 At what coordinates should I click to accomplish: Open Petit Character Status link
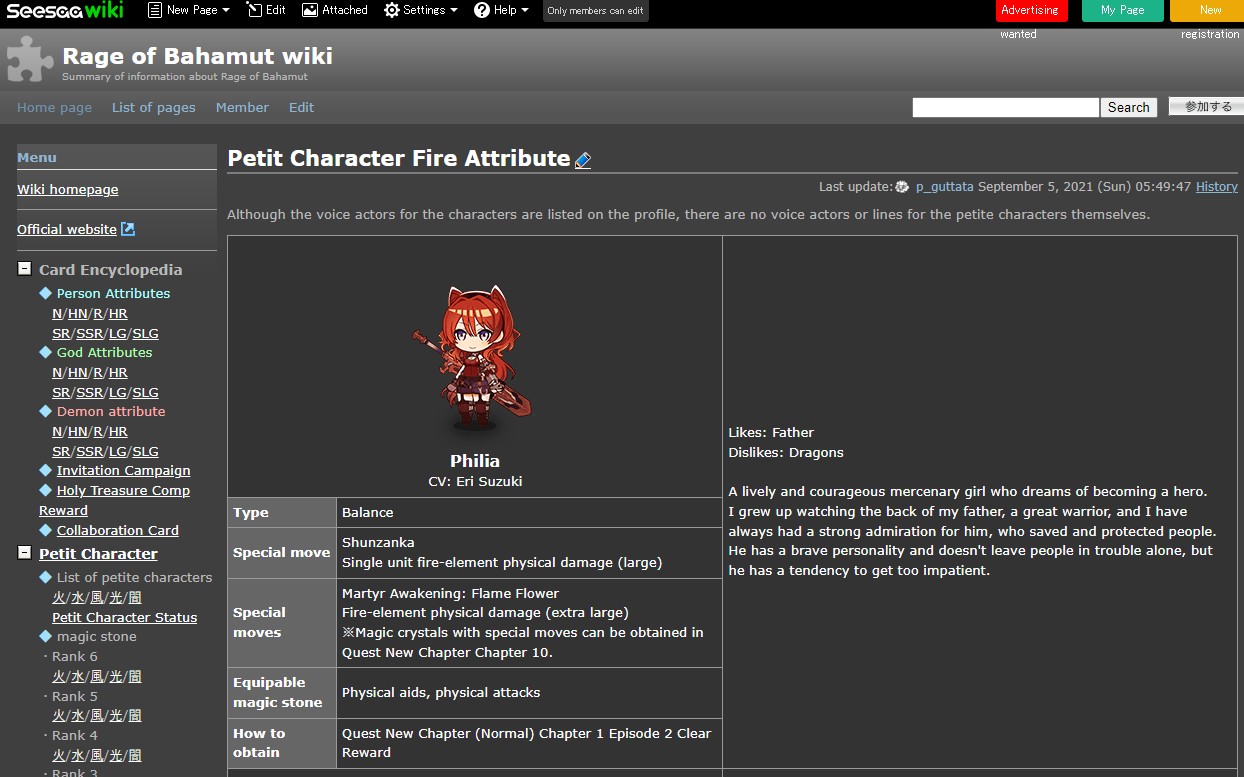pyautogui.click(x=125, y=617)
